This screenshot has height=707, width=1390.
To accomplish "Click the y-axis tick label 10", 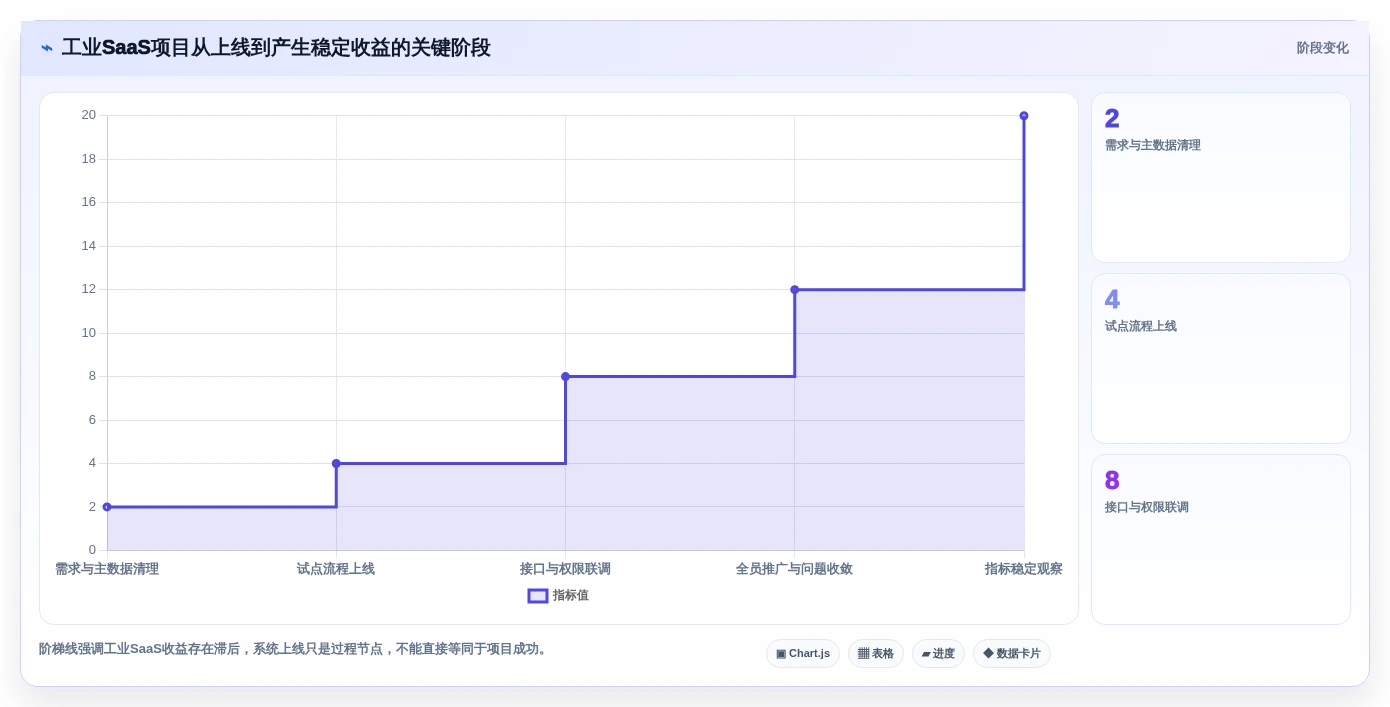I will tap(89, 333).
